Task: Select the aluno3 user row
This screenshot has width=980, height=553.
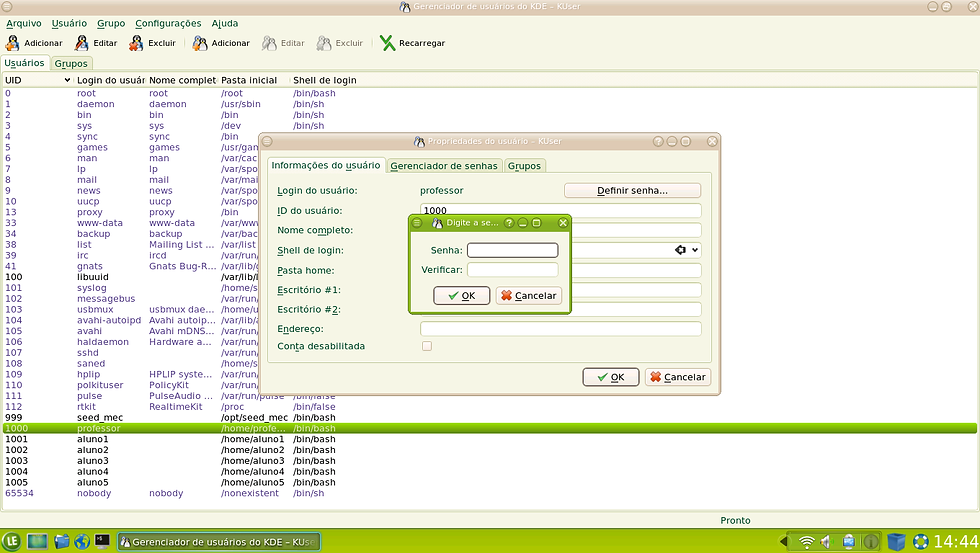Action: click(x=489, y=461)
